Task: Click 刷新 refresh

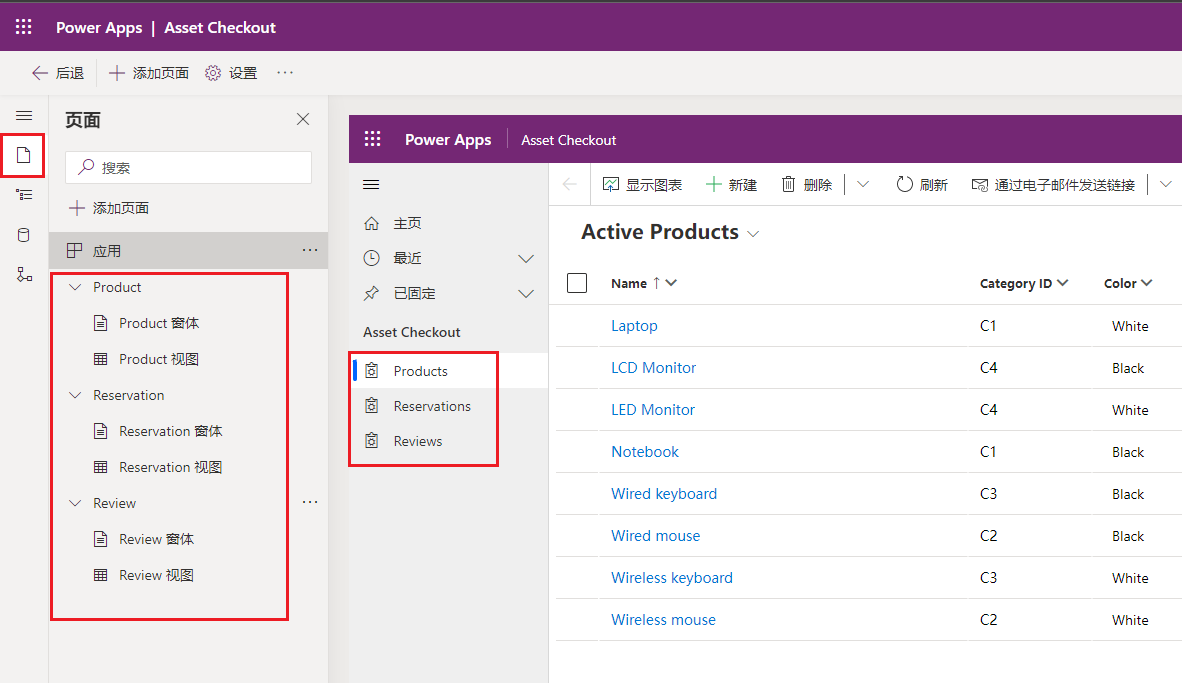Action: pyautogui.click(x=922, y=185)
